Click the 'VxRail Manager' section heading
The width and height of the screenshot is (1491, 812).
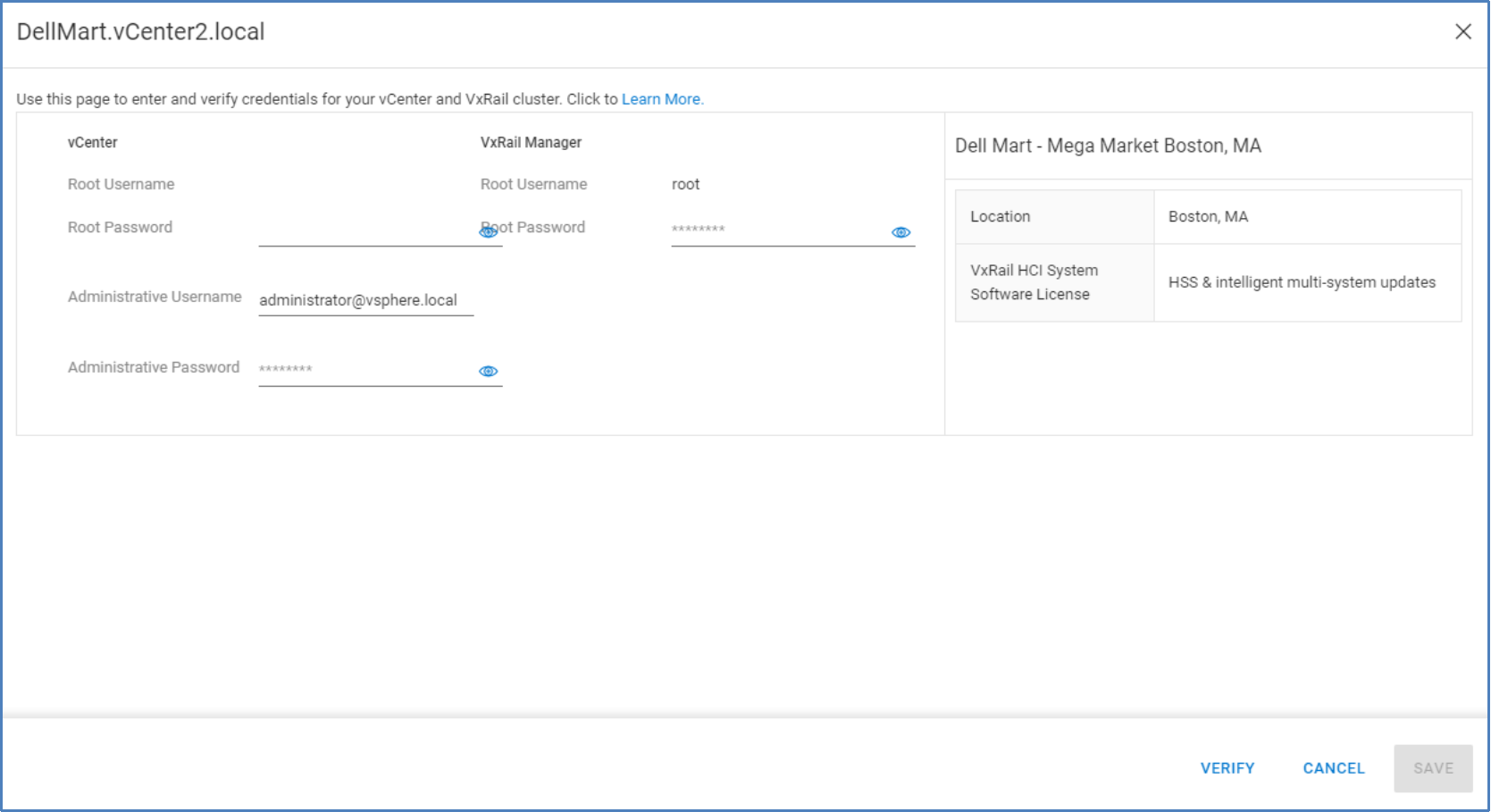pos(531,143)
